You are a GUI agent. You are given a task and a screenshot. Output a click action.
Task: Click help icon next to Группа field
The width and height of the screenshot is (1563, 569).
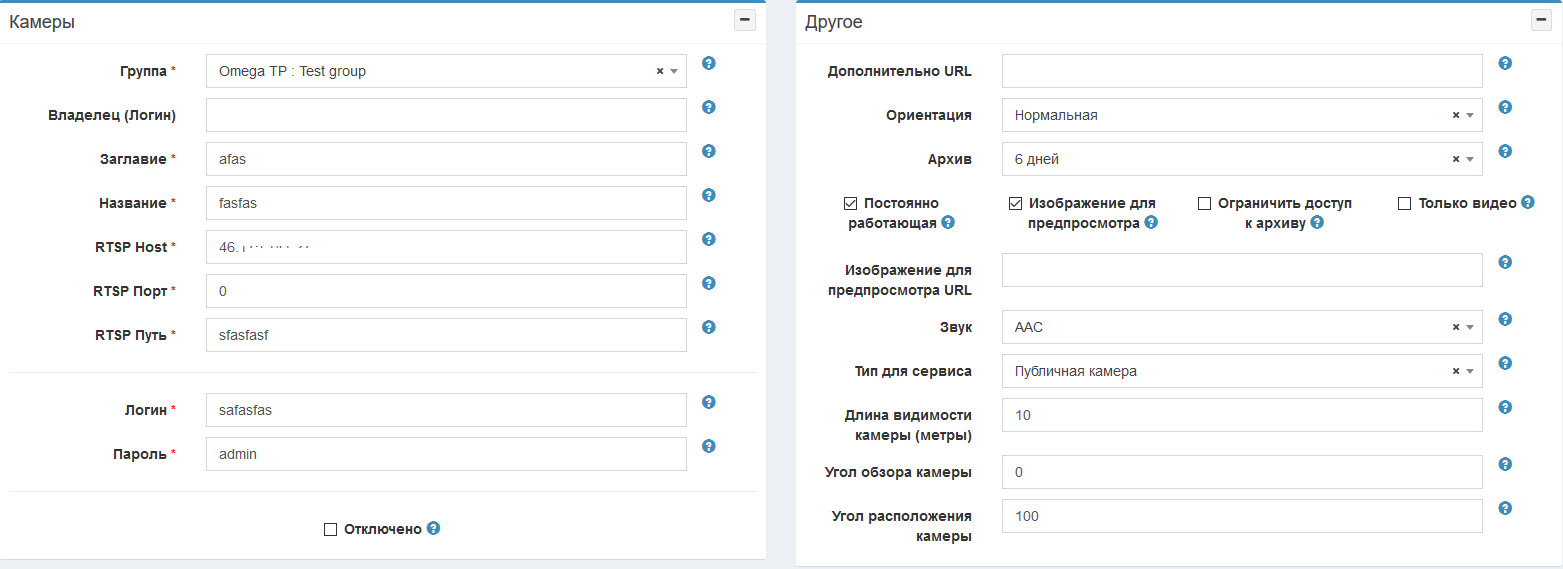709,63
